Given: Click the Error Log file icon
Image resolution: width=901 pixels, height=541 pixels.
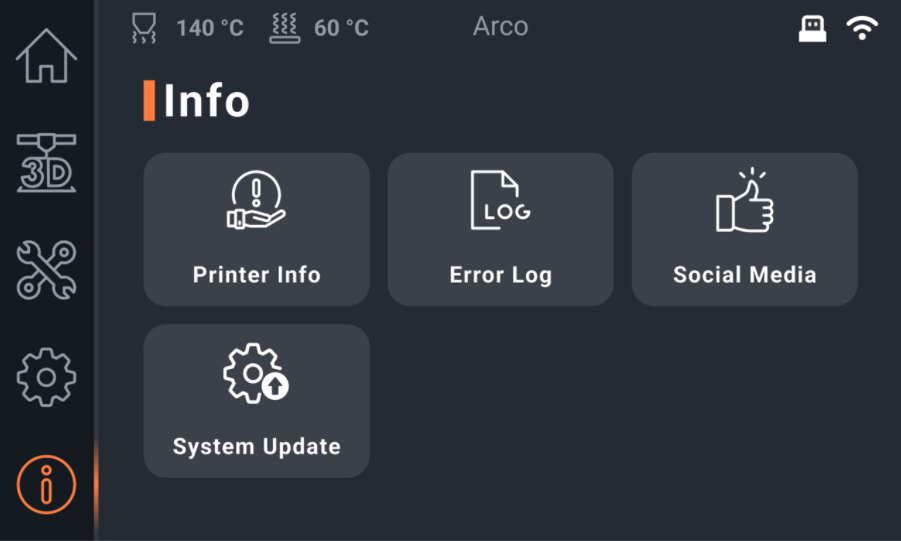Looking at the screenshot, I should (x=500, y=201).
